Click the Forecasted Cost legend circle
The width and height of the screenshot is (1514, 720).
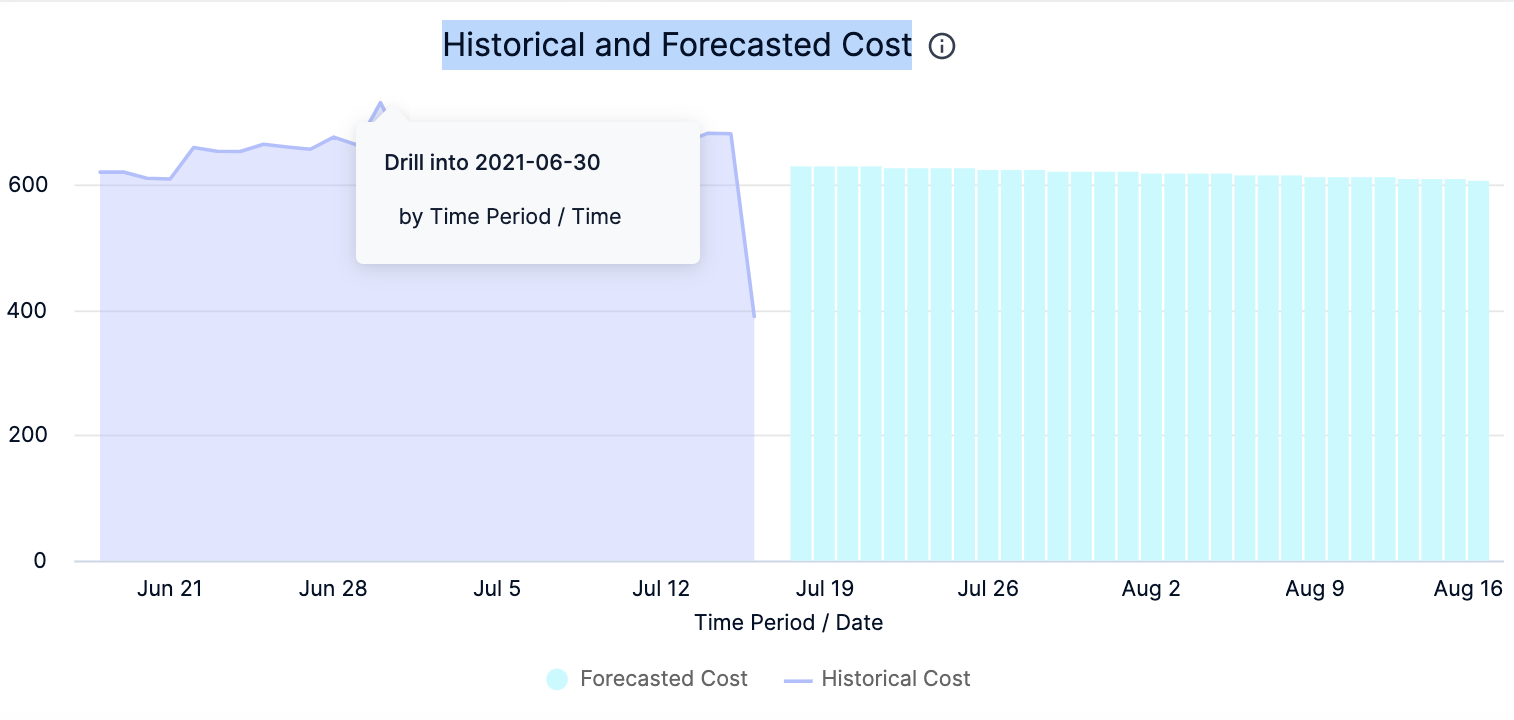pos(557,680)
